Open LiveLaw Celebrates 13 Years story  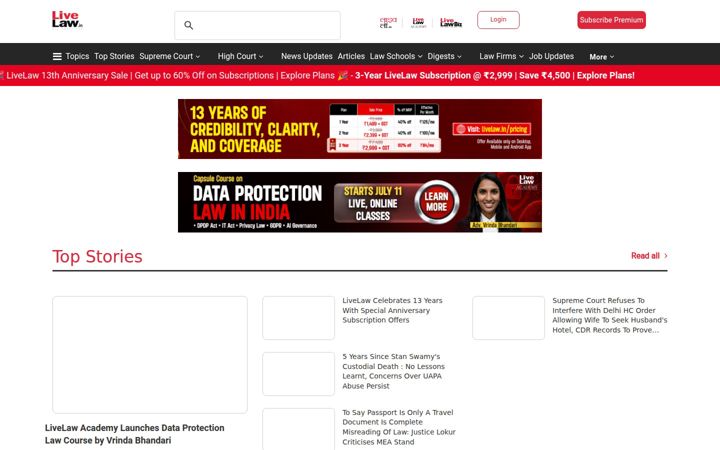tap(393, 310)
